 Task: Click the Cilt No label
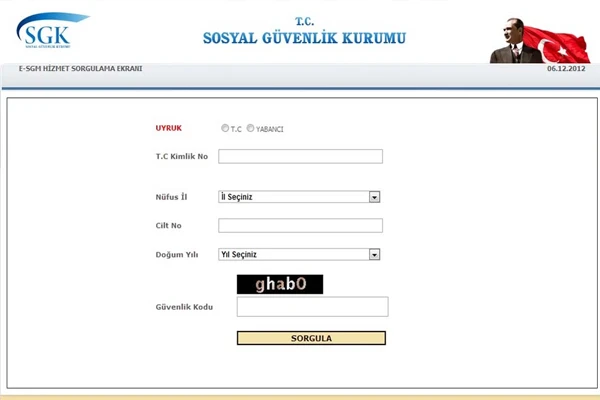168,225
